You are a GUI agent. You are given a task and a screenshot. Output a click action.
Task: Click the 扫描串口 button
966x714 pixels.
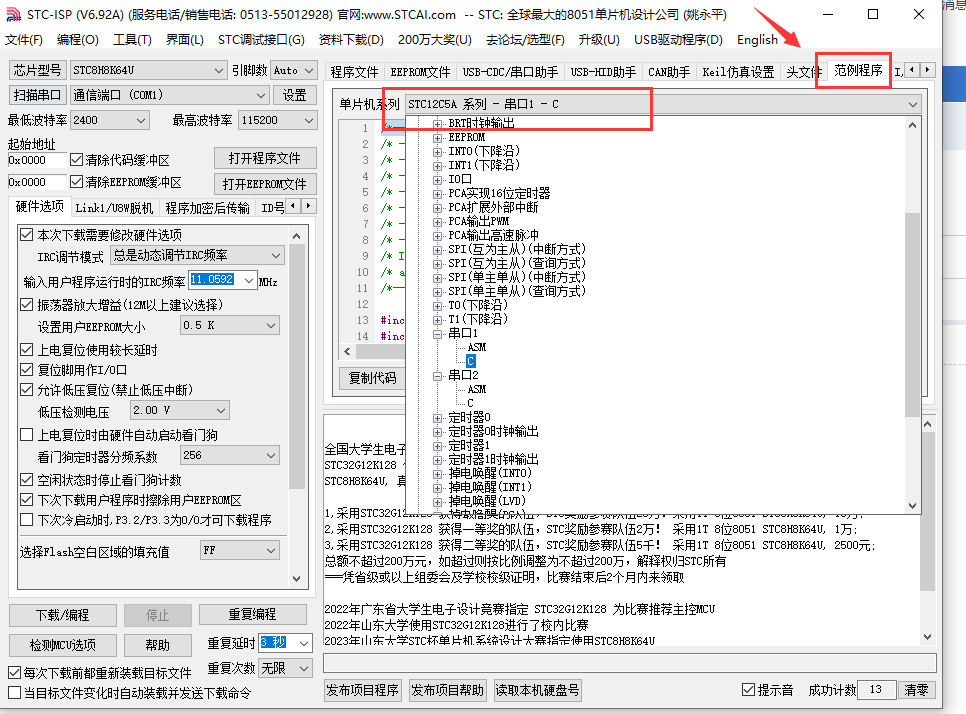coord(37,95)
